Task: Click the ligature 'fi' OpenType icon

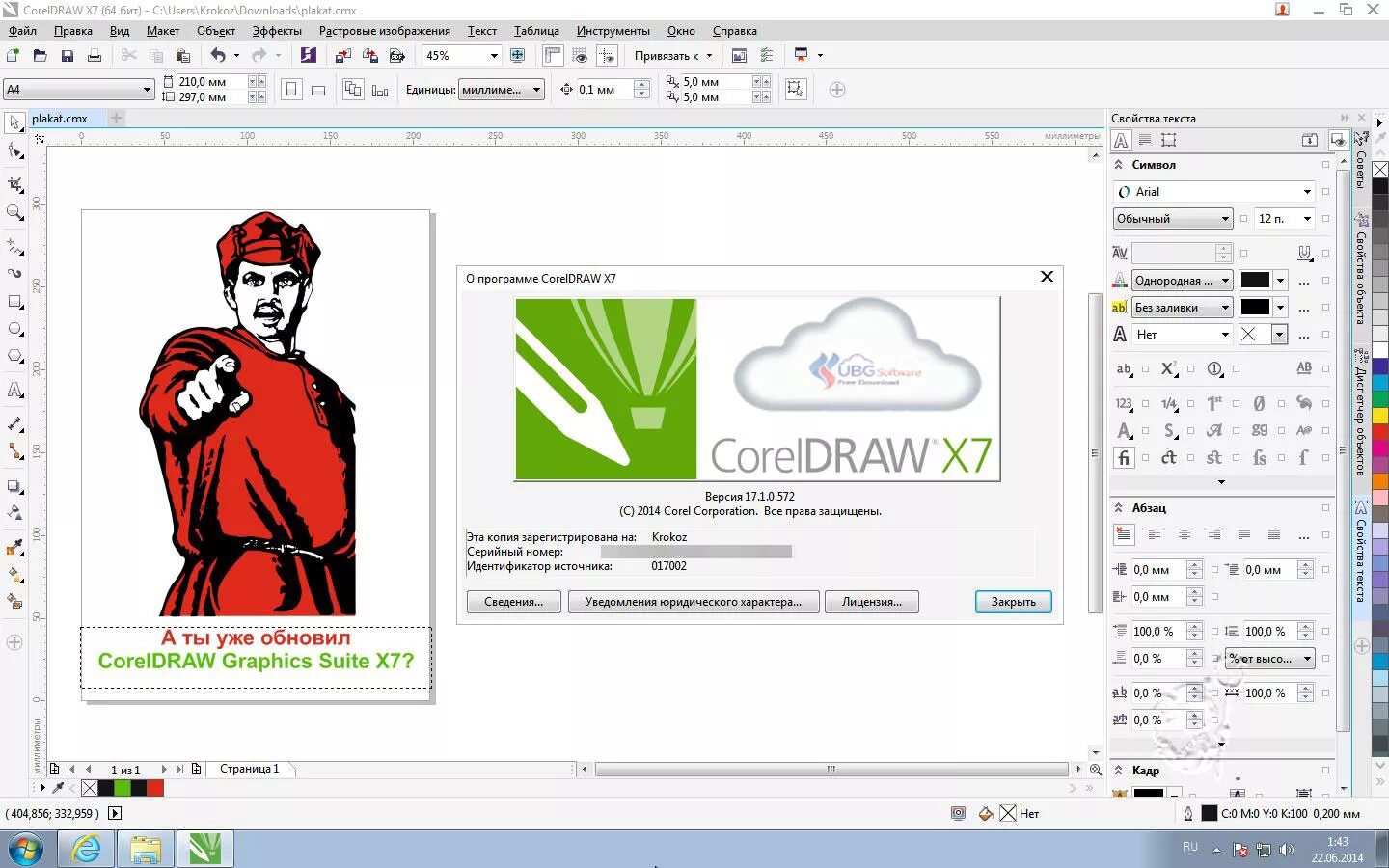Action: click(1124, 458)
